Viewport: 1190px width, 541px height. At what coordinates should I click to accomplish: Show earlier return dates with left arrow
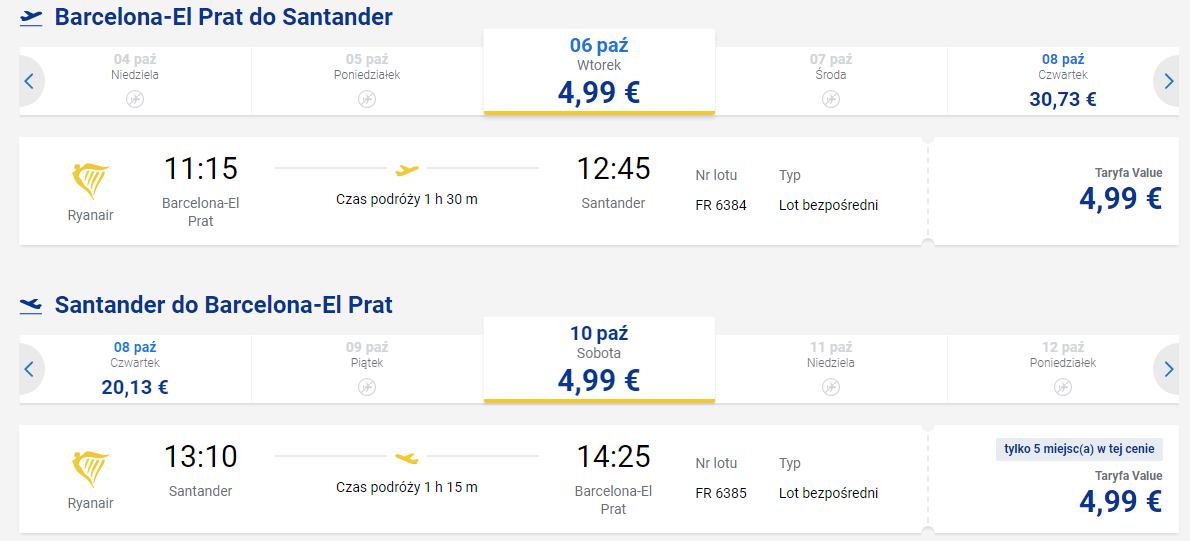(x=30, y=369)
